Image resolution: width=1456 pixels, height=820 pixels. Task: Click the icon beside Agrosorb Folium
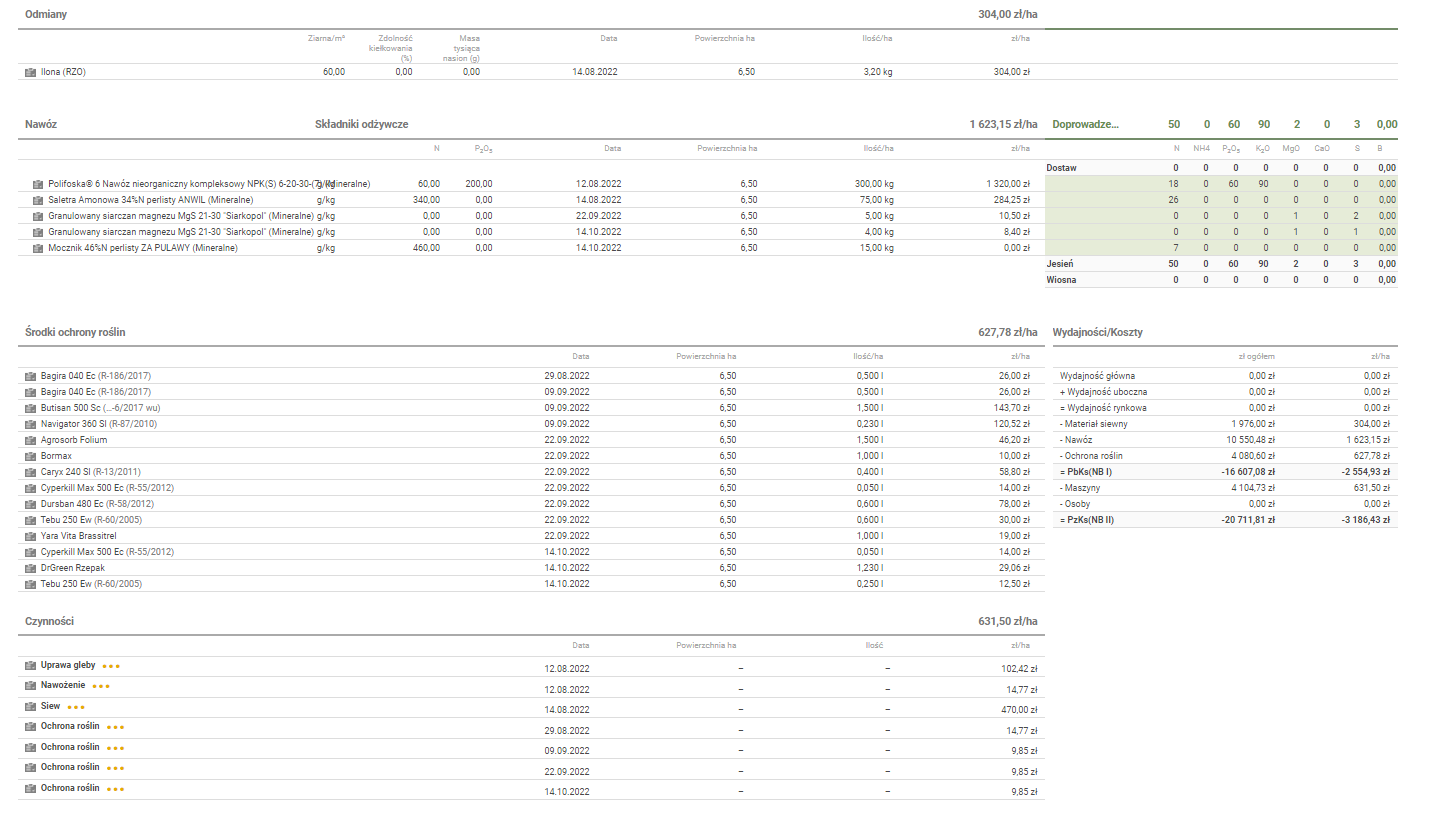(29, 440)
